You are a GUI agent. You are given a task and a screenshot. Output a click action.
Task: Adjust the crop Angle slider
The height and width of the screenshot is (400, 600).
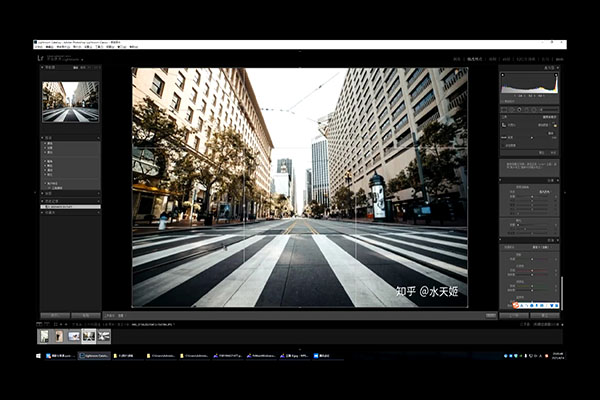click(x=532, y=137)
